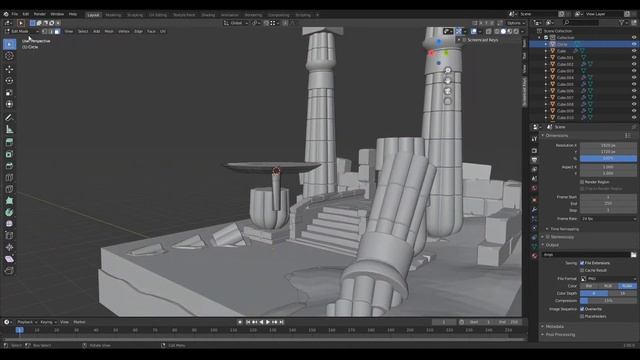This screenshot has height=360, width=640.
Task: Hide Cube.005 using eye icon
Action: (634, 84)
